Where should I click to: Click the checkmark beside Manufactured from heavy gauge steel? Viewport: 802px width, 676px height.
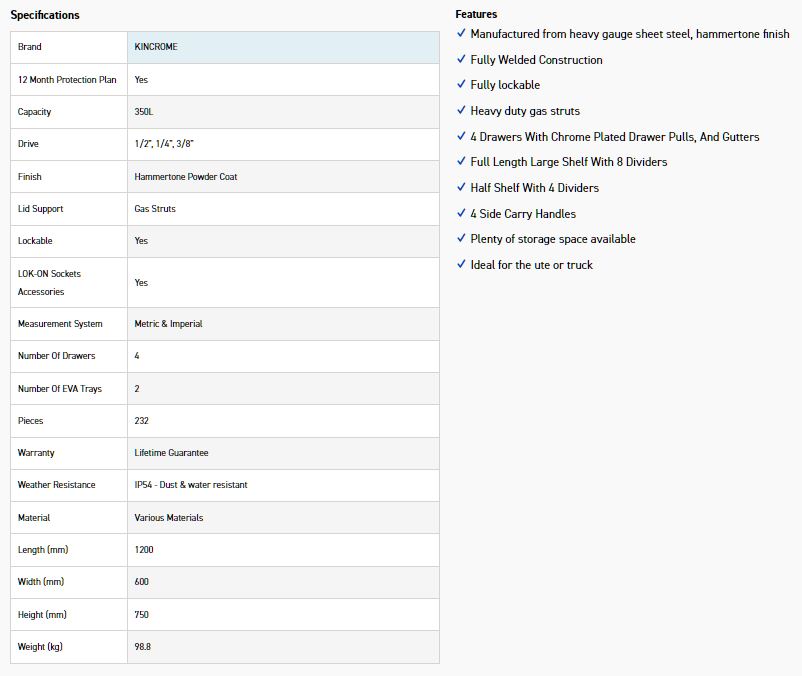click(461, 33)
